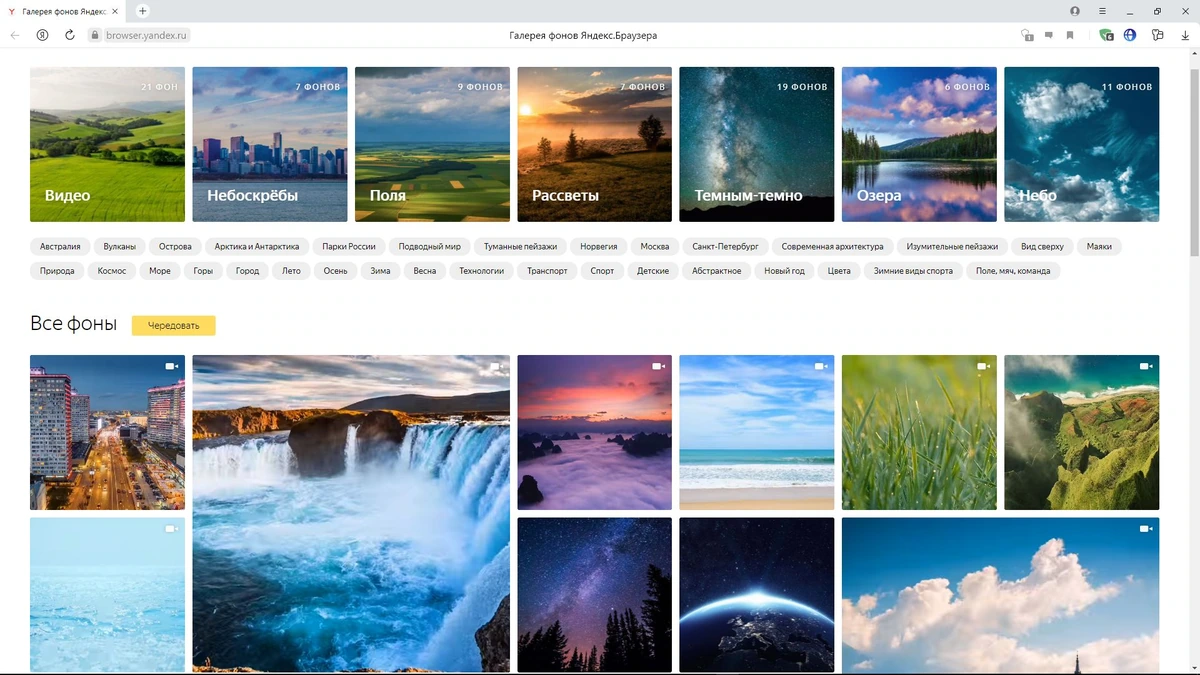Click the blue globe extension icon
The height and width of the screenshot is (675, 1200).
(1130, 35)
